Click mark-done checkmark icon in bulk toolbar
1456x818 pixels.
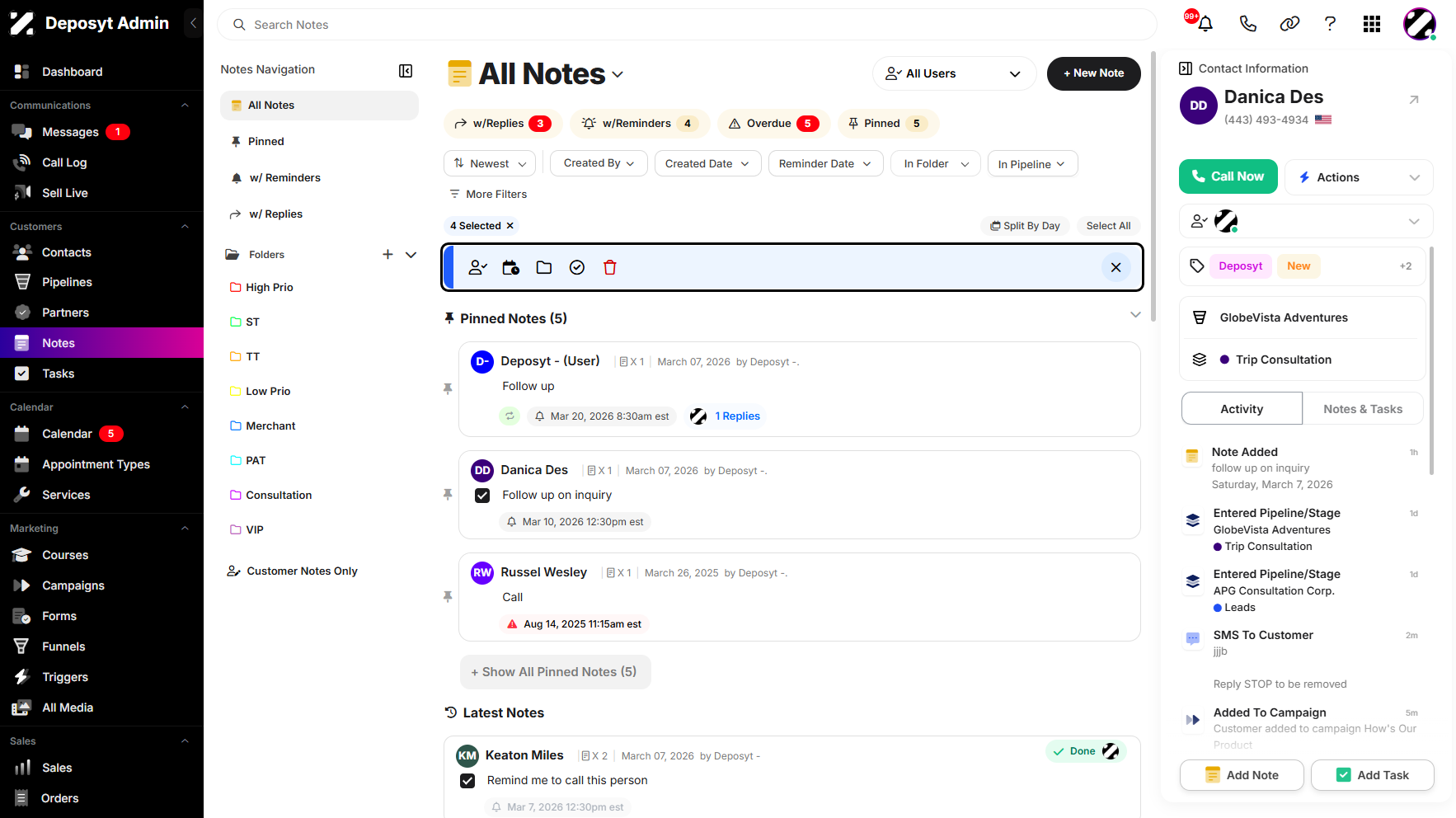(577, 267)
